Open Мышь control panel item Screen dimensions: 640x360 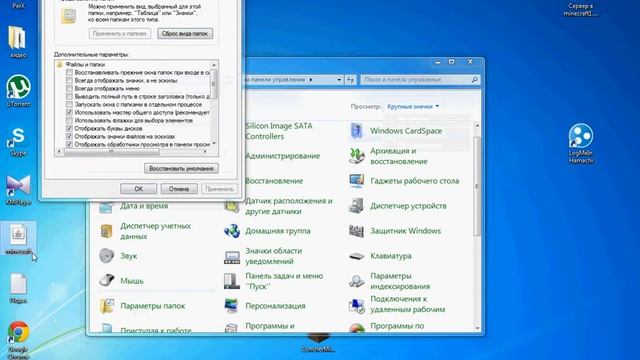[121, 281]
